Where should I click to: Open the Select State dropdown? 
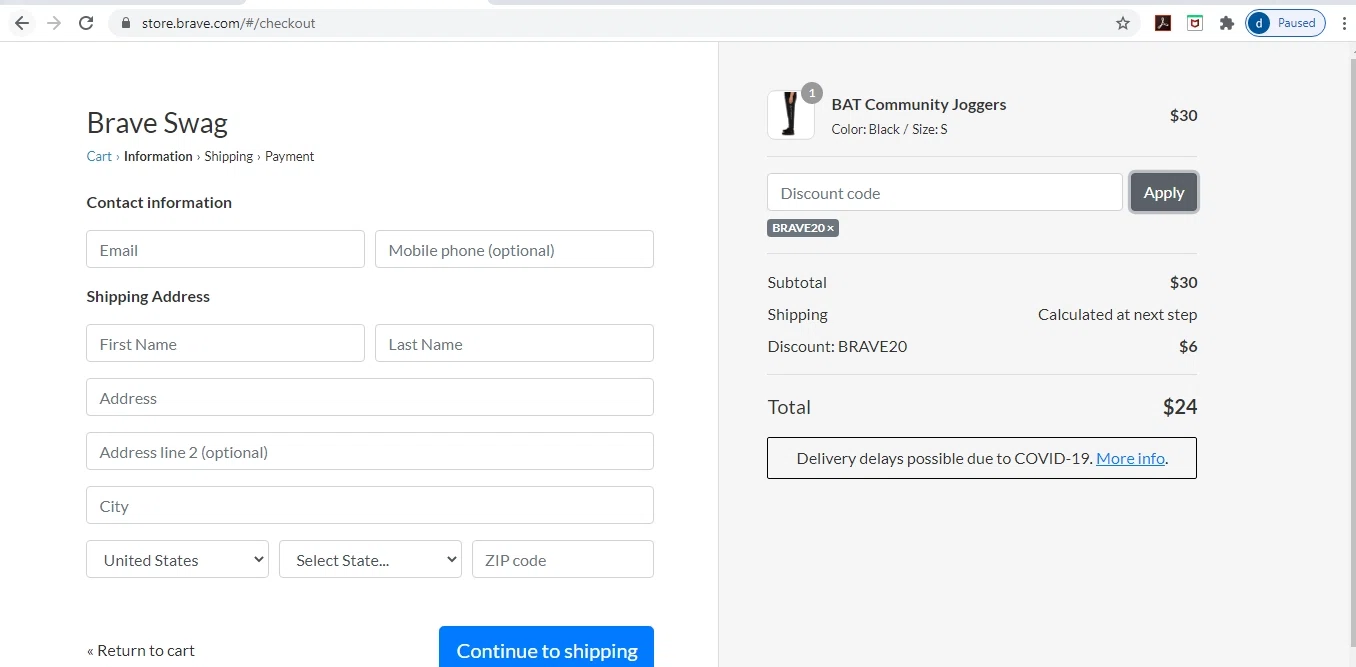coord(370,559)
